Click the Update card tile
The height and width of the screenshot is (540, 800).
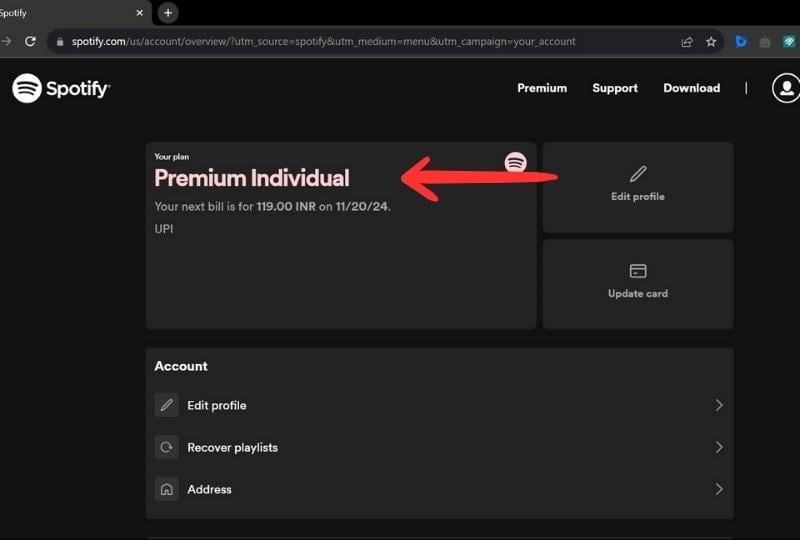tap(638, 284)
